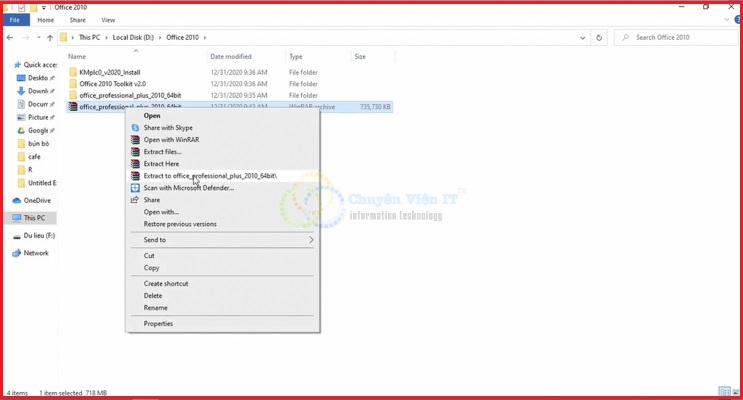
Task: Click the WinRAR icon beside Extract files...
Action: pos(135,152)
